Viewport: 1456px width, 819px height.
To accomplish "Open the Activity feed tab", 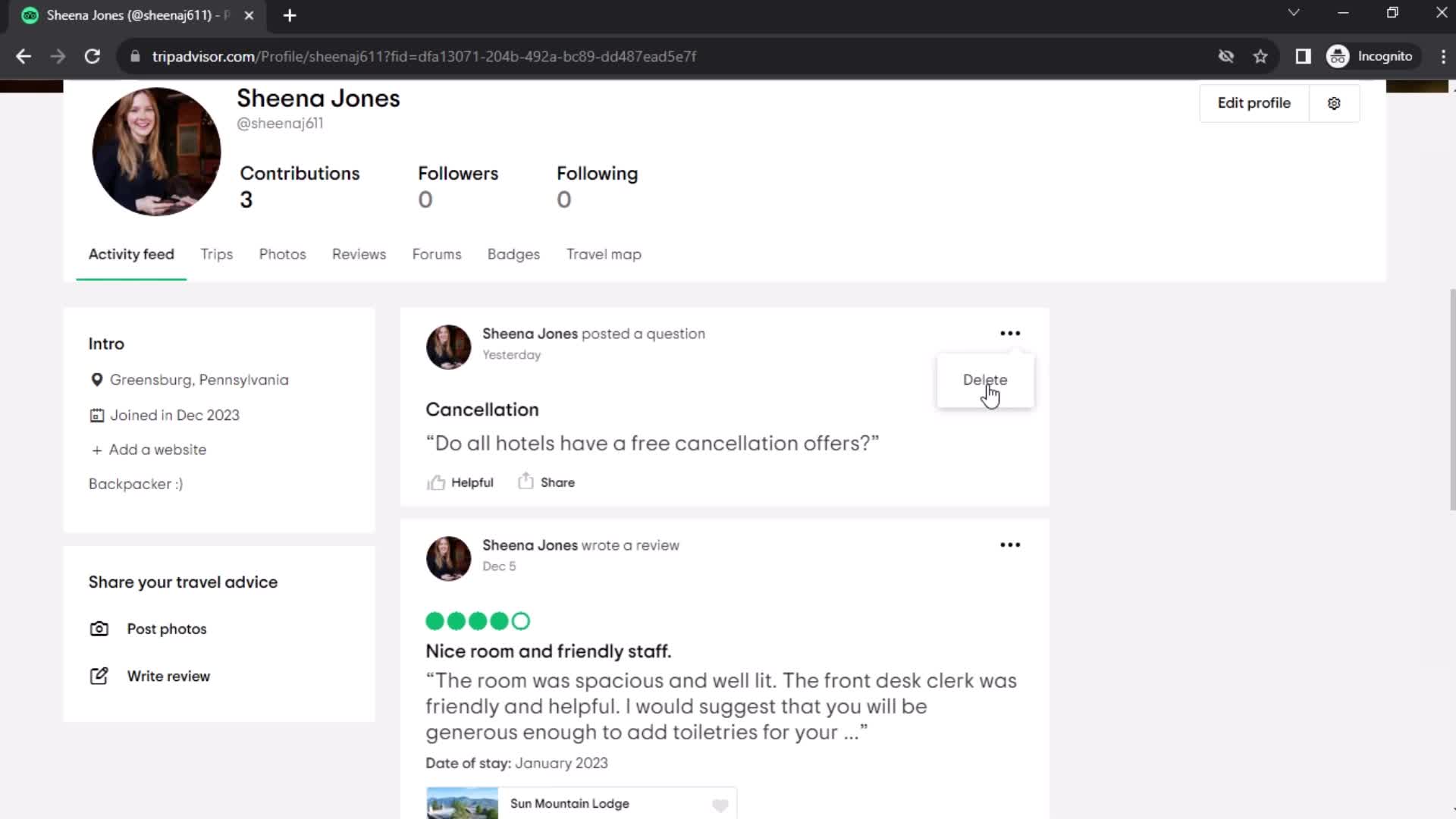I will [x=131, y=254].
